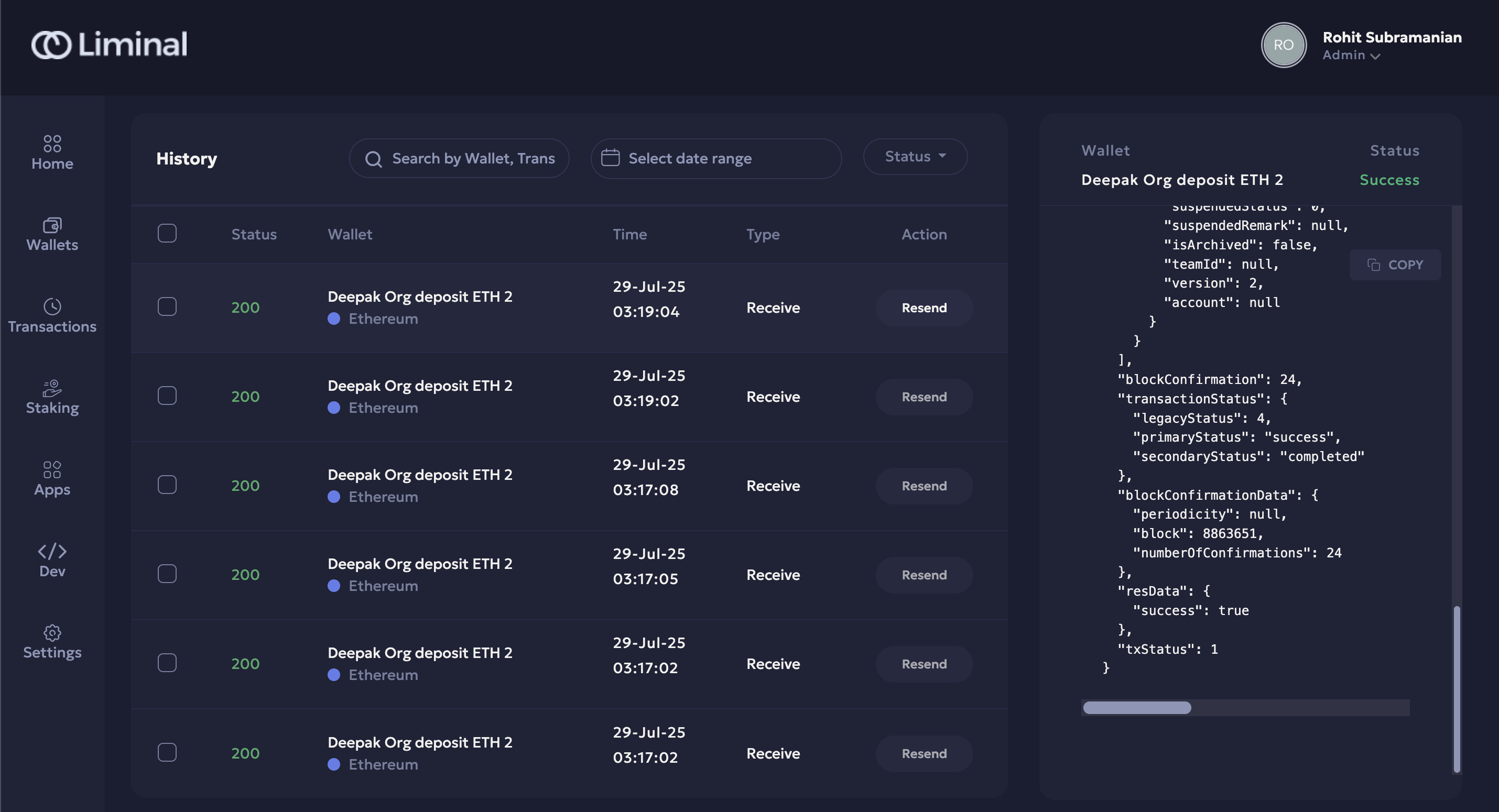The height and width of the screenshot is (812, 1499).
Task: Resend the 03:19:02 webhook
Action: [x=924, y=397]
